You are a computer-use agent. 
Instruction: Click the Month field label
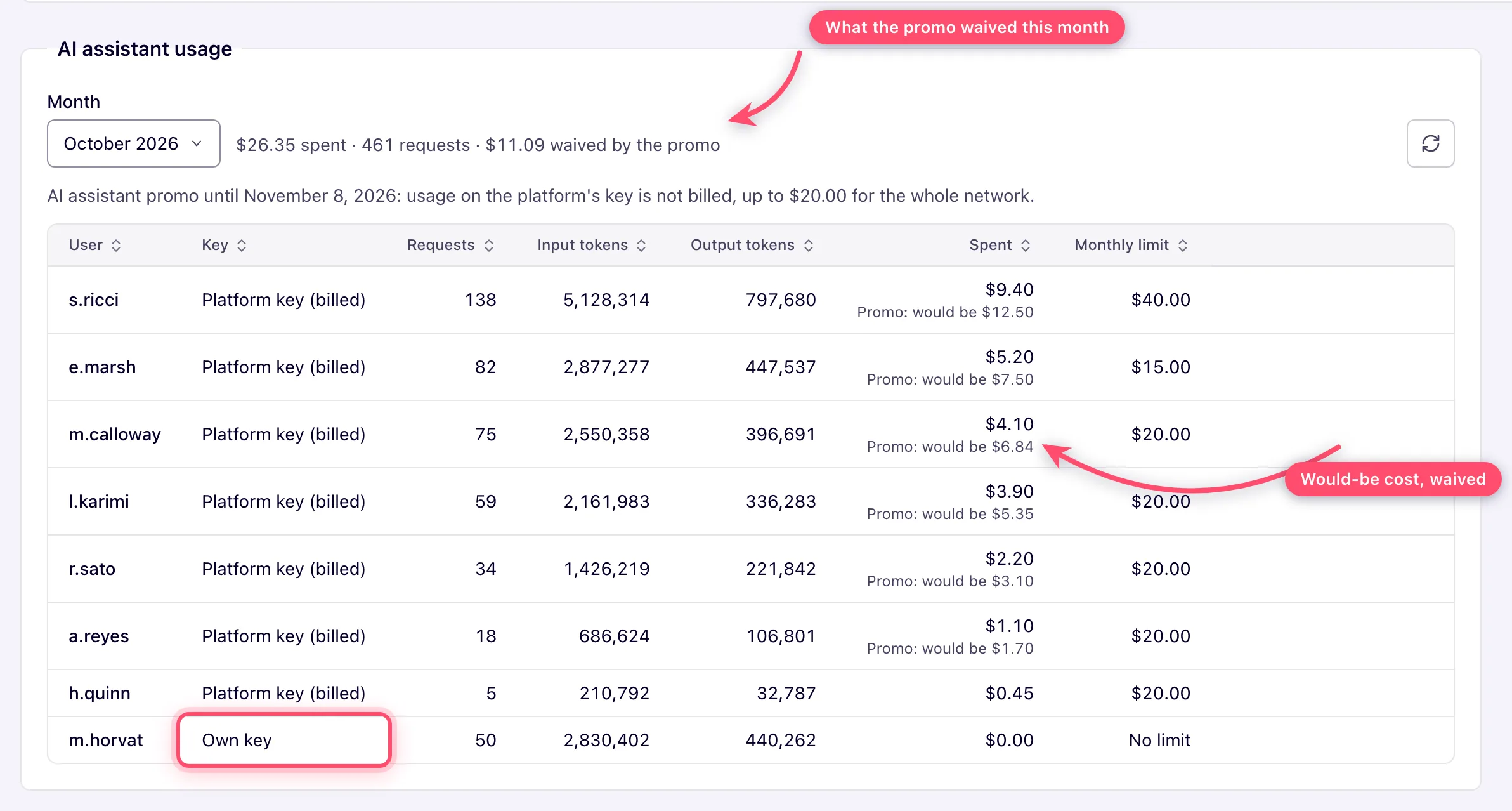pos(74,102)
